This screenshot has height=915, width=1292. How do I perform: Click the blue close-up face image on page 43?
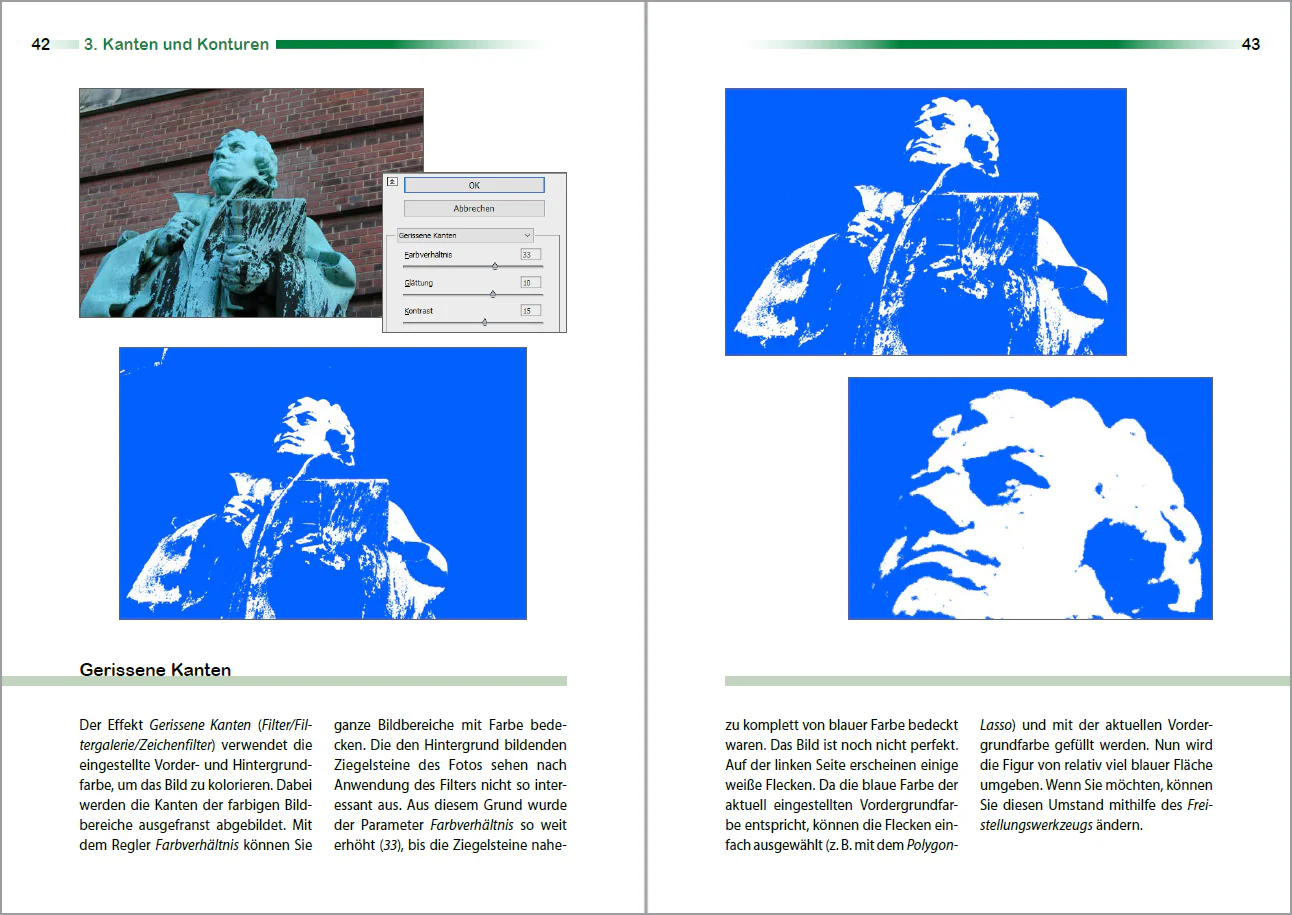click(1030, 498)
